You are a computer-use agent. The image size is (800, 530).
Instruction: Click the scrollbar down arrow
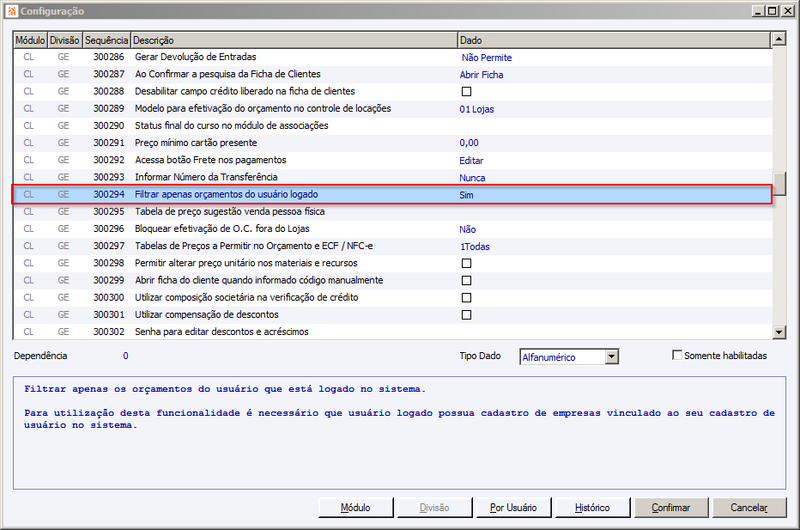[x=779, y=333]
